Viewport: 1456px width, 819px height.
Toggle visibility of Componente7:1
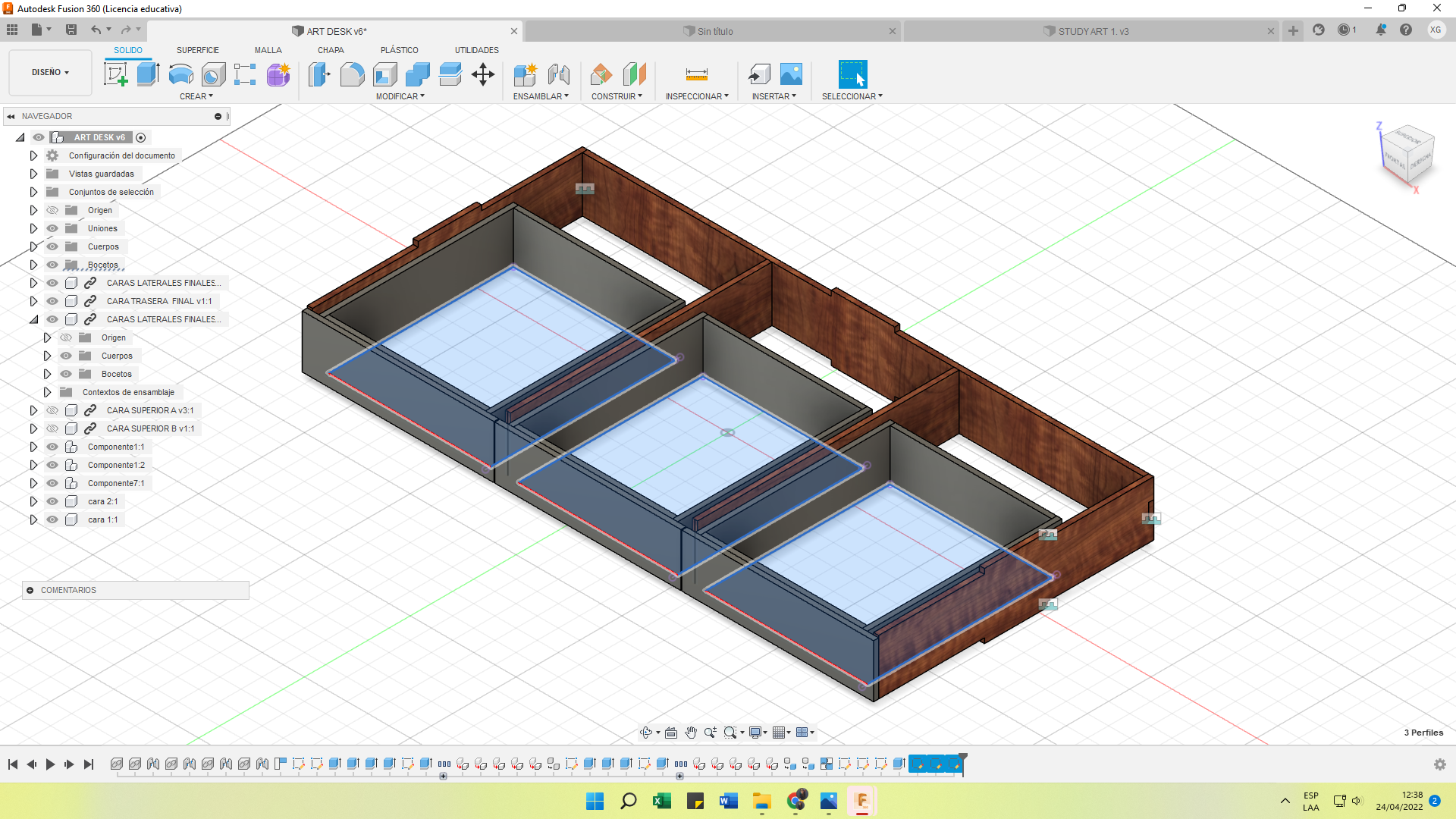point(52,483)
